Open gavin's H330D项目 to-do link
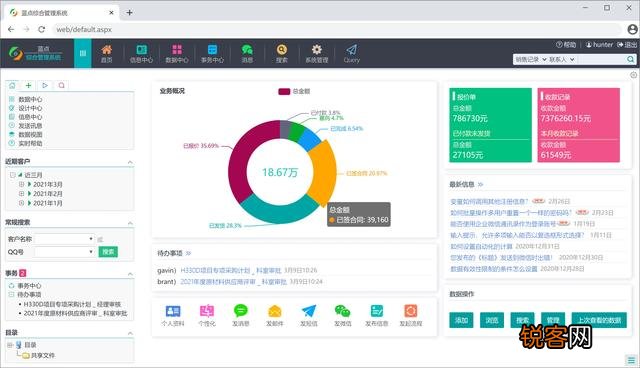The height and width of the screenshot is (368, 640). tap(231, 270)
